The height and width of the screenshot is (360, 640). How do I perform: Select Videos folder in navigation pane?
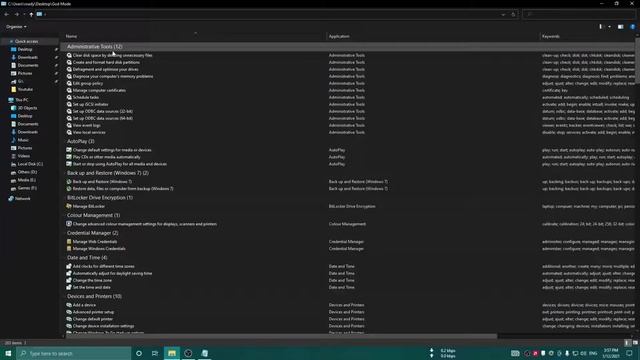point(23,156)
